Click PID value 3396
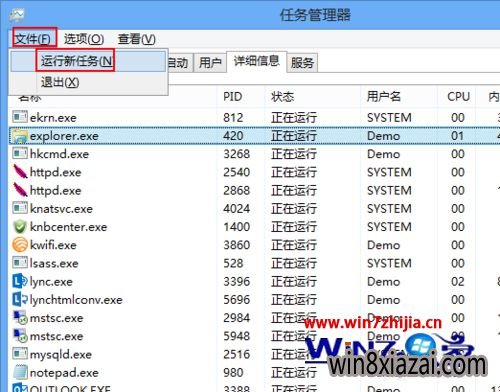The height and width of the screenshot is (392, 500). click(237, 282)
